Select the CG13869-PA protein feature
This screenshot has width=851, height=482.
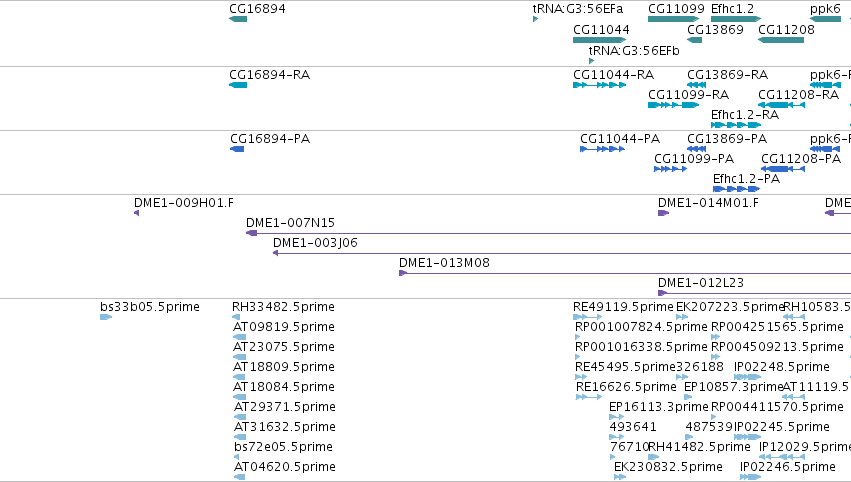click(696, 149)
